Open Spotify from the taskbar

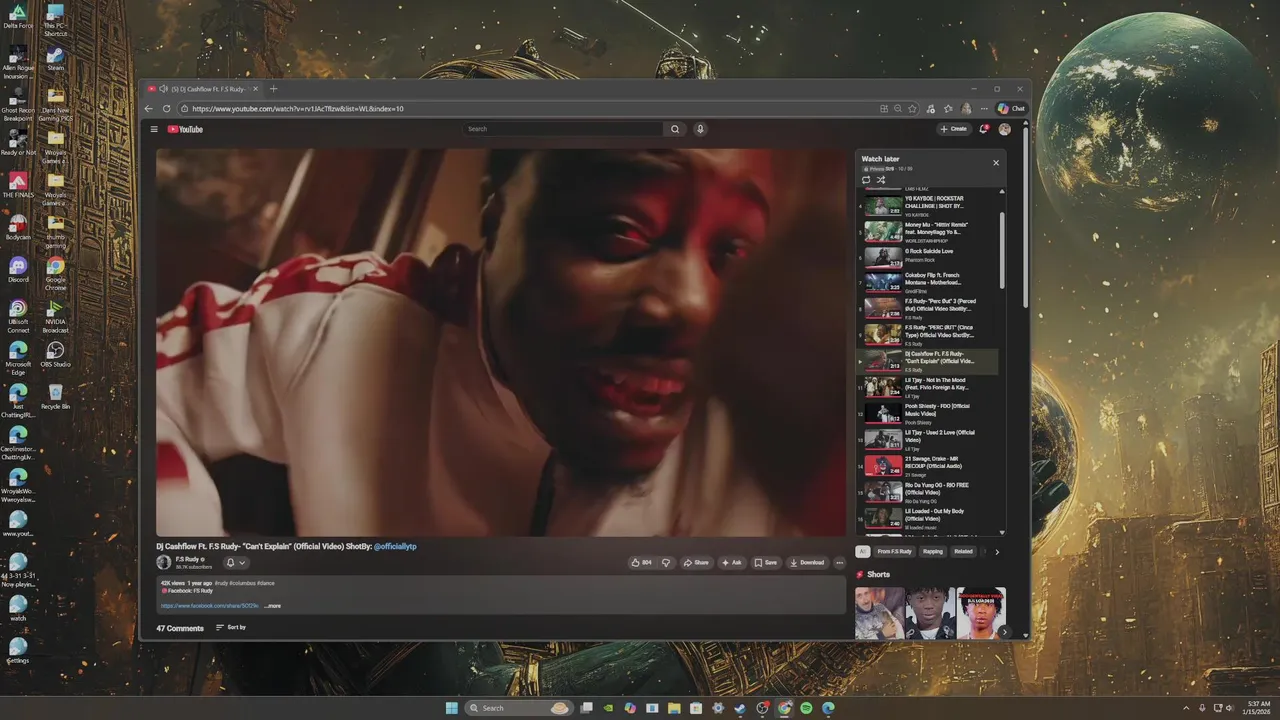(x=806, y=708)
